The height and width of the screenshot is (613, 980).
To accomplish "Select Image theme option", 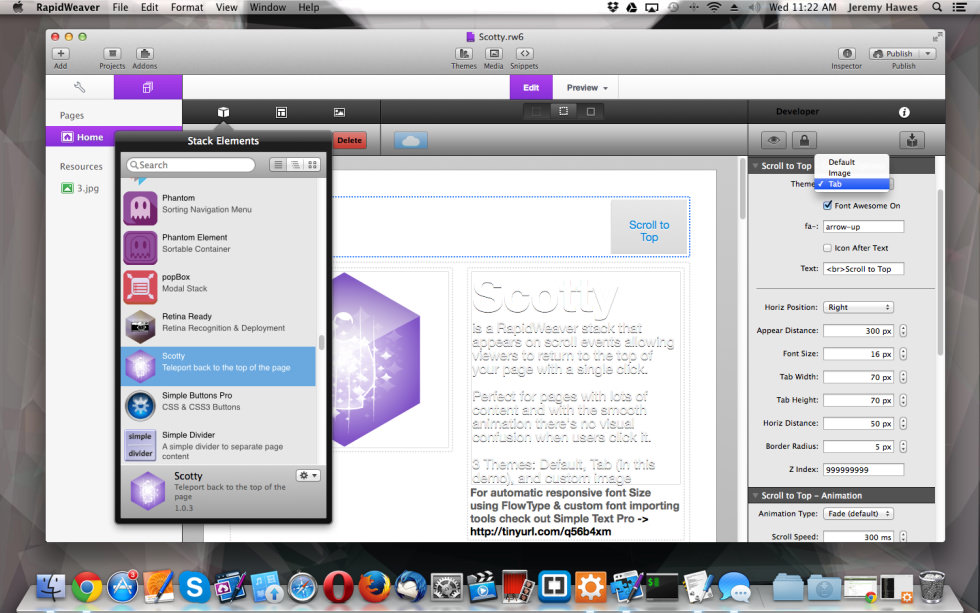I will coord(852,173).
